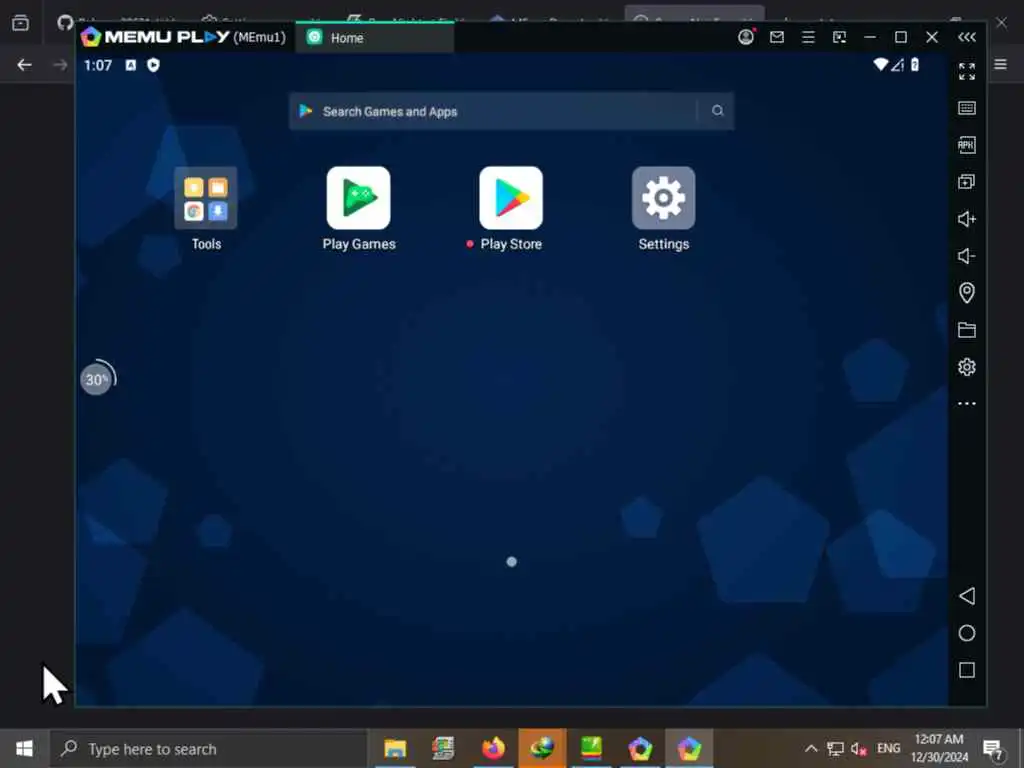Click the ENG language indicator
Image resolution: width=1024 pixels, height=768 pixels.
[x=888, y=748]
